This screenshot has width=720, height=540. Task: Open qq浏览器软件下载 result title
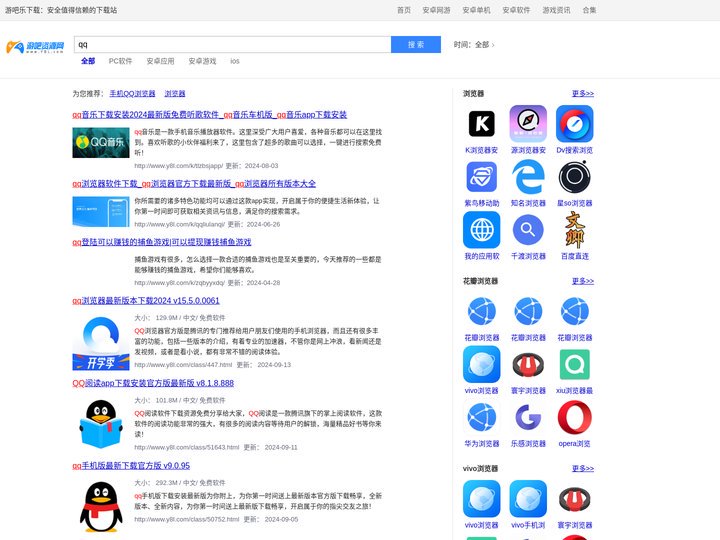[194, 184]
